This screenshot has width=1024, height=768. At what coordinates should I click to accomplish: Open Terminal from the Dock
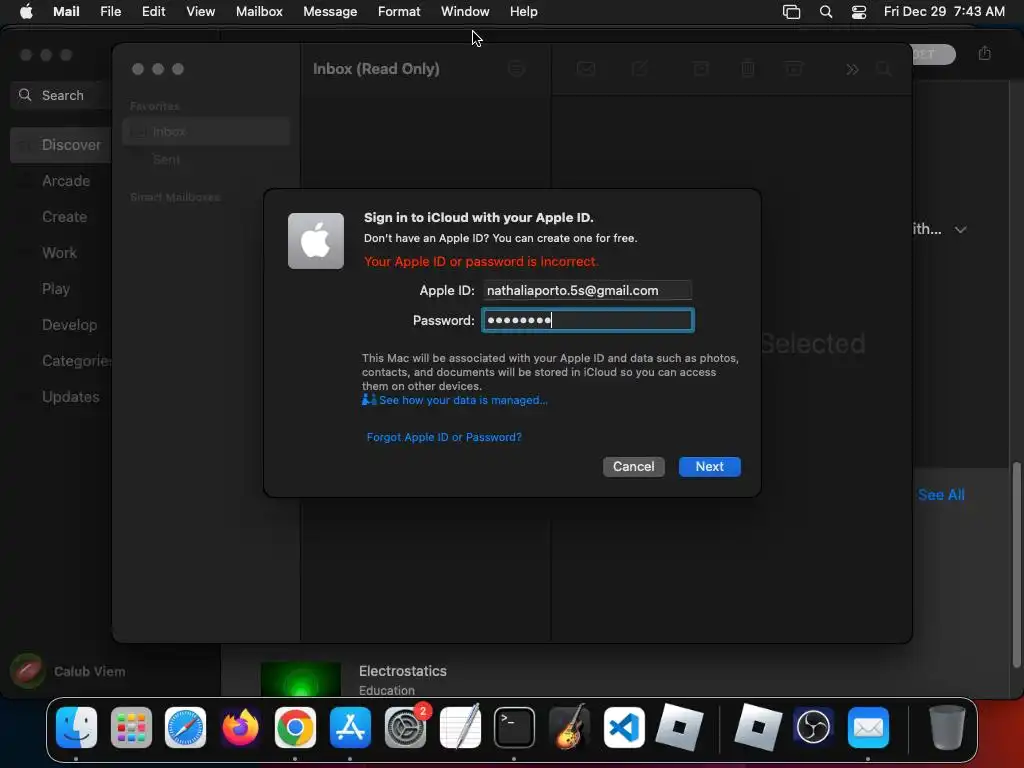(x=515, y=727)
